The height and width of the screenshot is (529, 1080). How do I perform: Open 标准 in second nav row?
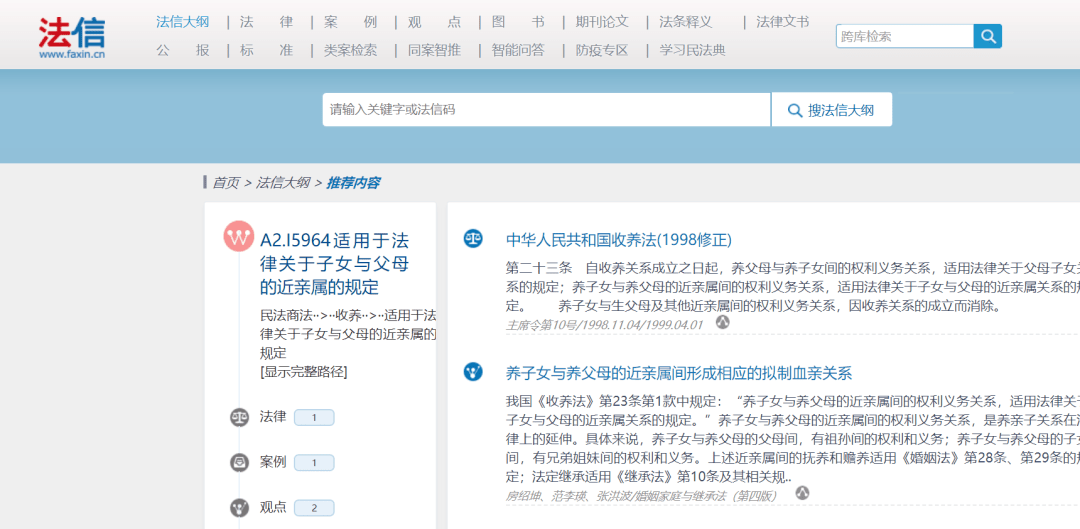[267, 50]
